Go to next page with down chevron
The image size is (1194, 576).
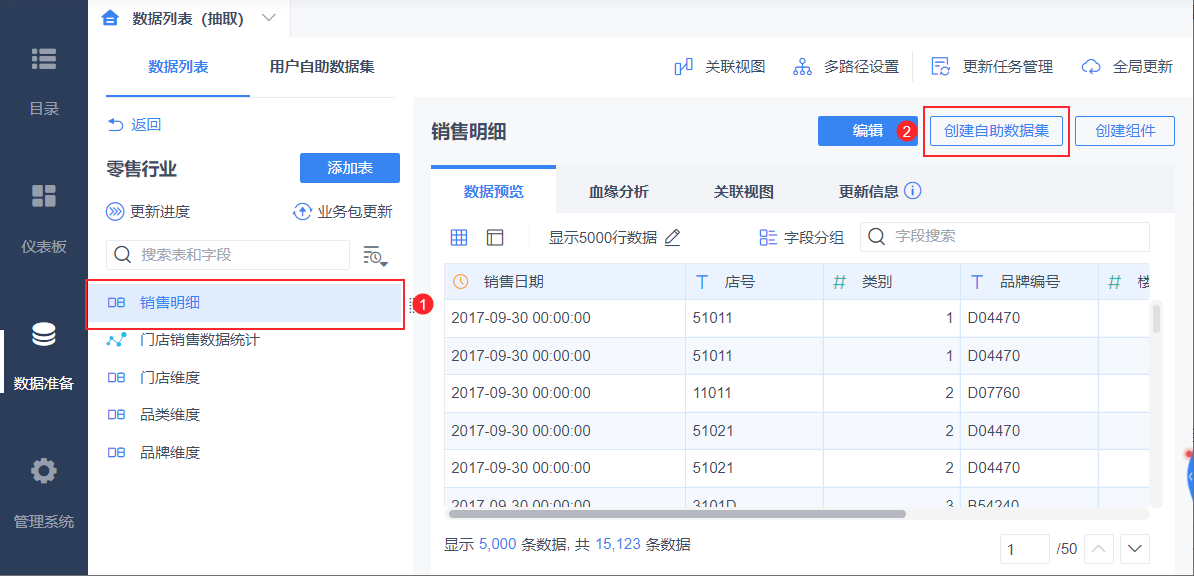(x=1135, y=548)
